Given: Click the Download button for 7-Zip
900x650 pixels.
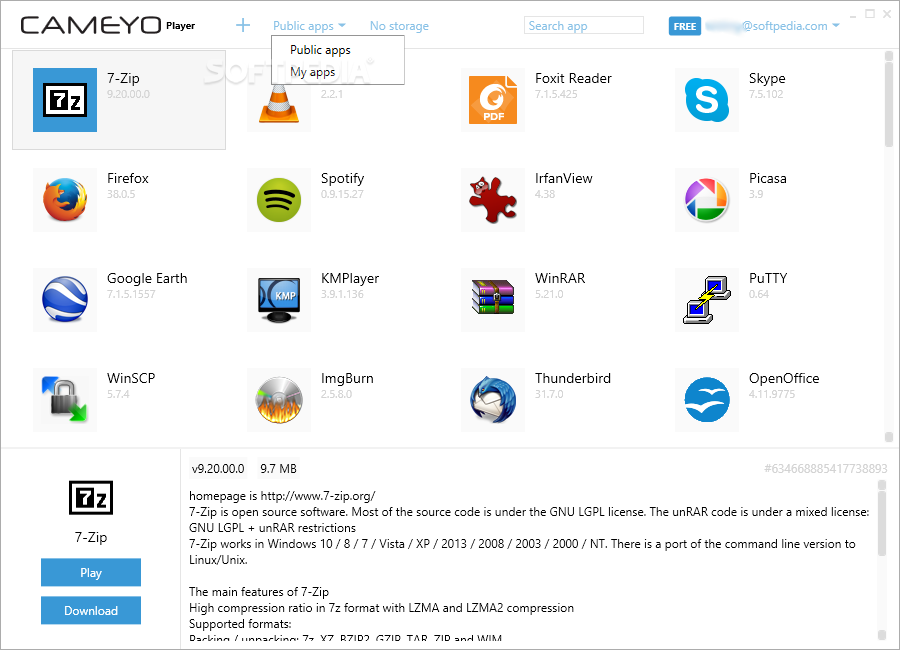Looking at the screenshot, I should click(x=91, y=610).
